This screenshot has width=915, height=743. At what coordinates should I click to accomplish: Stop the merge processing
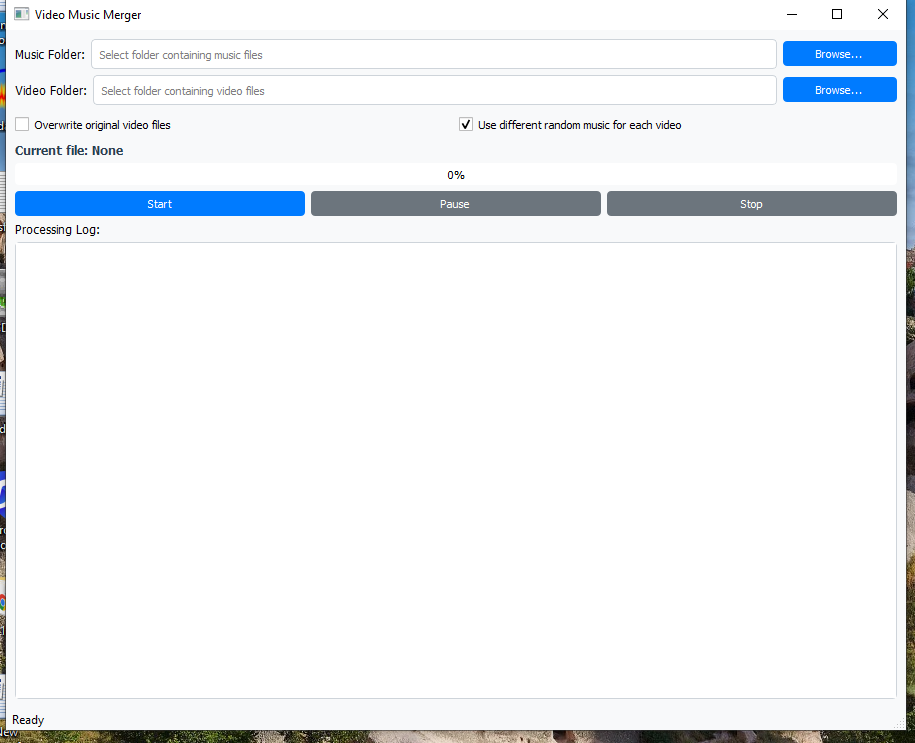click(751, 204)
